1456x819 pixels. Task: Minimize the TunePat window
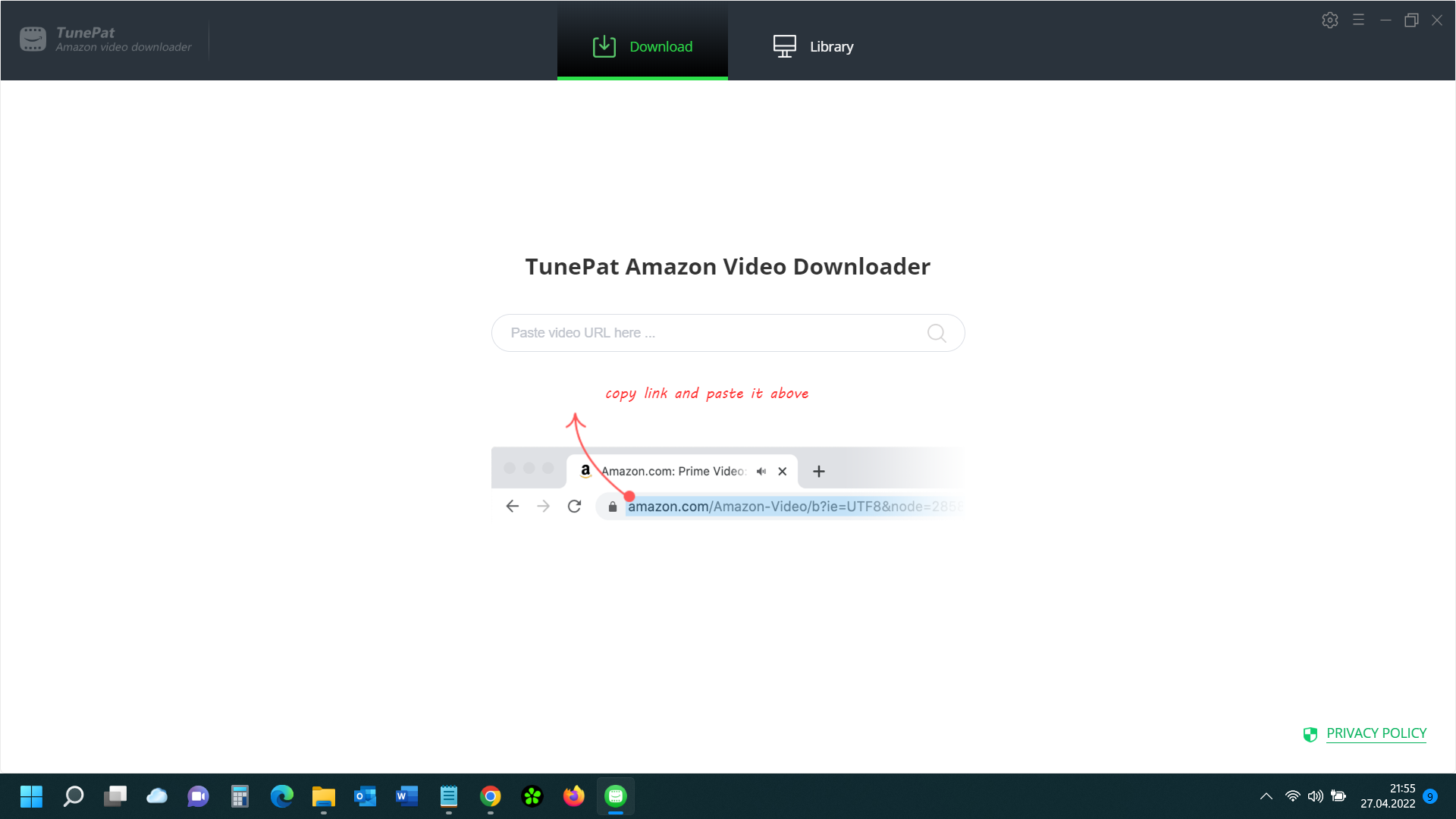pos(1385,20)
